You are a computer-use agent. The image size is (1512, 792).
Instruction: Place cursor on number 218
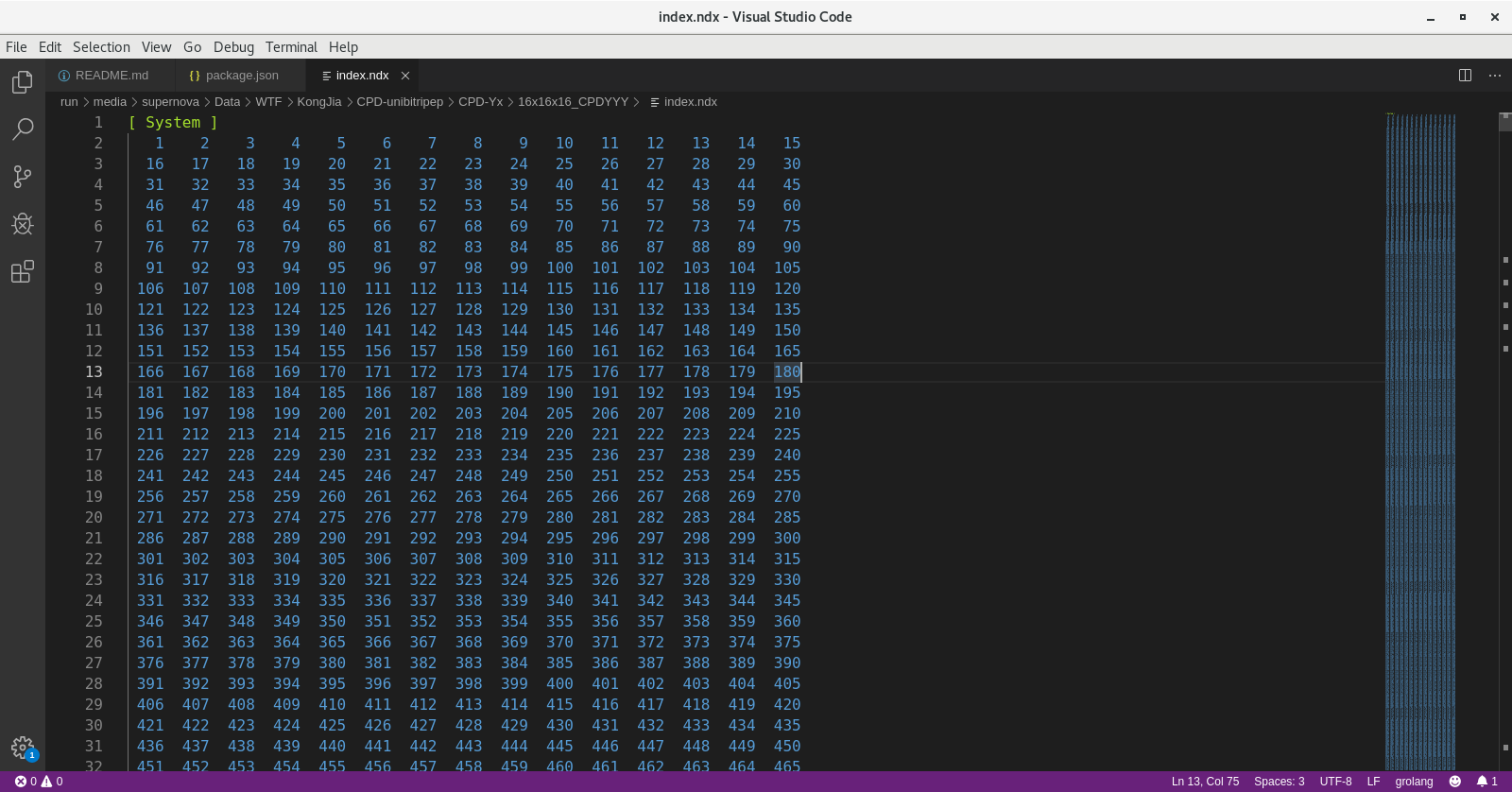tap(469, 435)
